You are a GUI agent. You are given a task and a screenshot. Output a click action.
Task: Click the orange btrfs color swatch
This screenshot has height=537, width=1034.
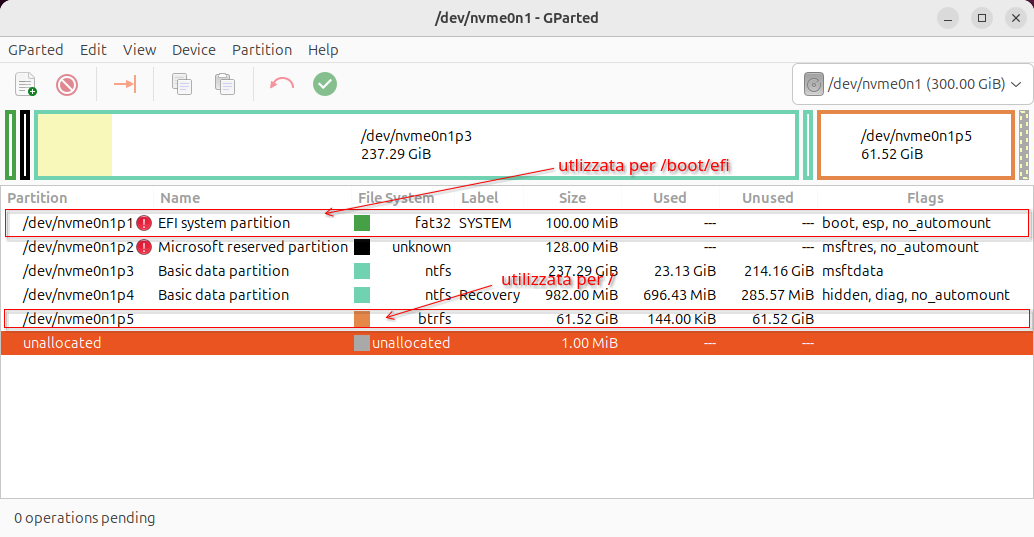[x=362, y=319]
